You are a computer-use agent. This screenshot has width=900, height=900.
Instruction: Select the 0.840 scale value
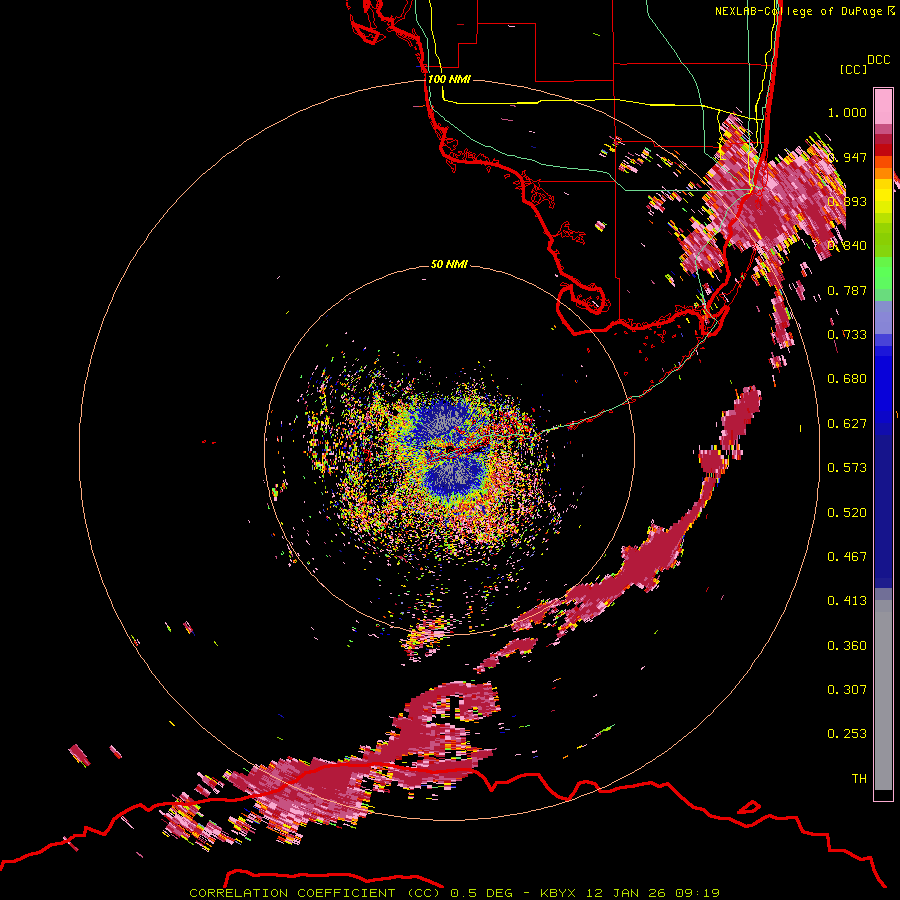pos(847,246)
